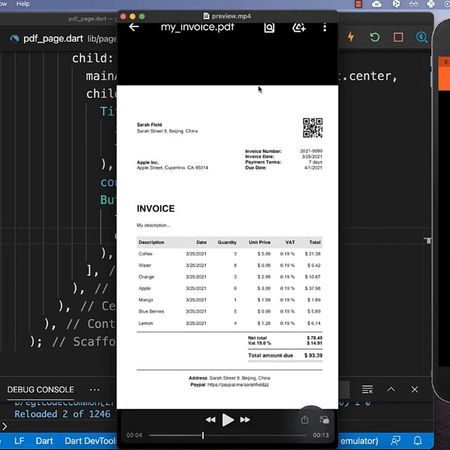Open the Dart DevTools inspector icon
Screen dimensions: 450x450
[x=422, y=37]
